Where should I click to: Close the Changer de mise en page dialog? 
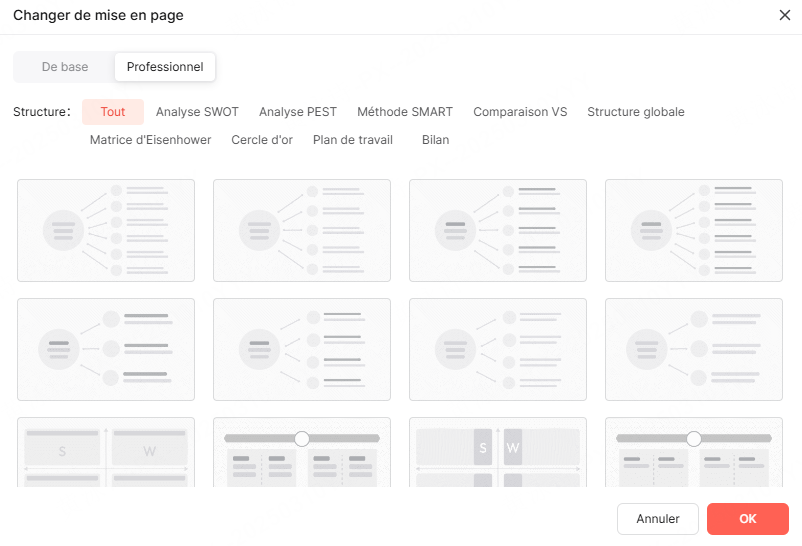tap(784, 15)
